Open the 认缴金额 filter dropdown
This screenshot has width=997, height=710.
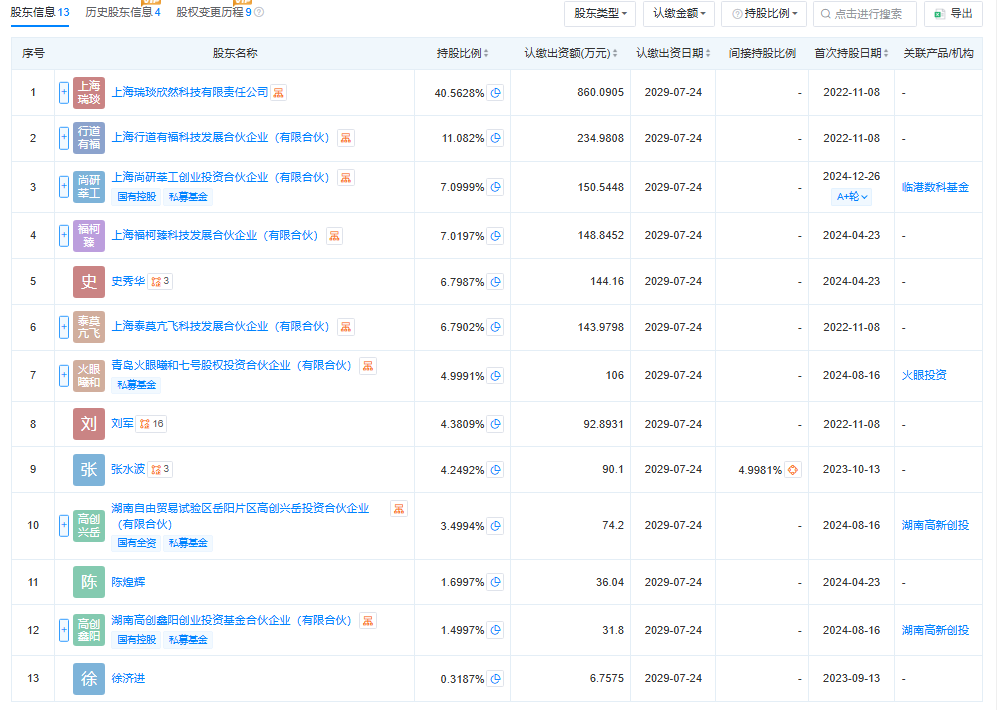click(678, 14)
